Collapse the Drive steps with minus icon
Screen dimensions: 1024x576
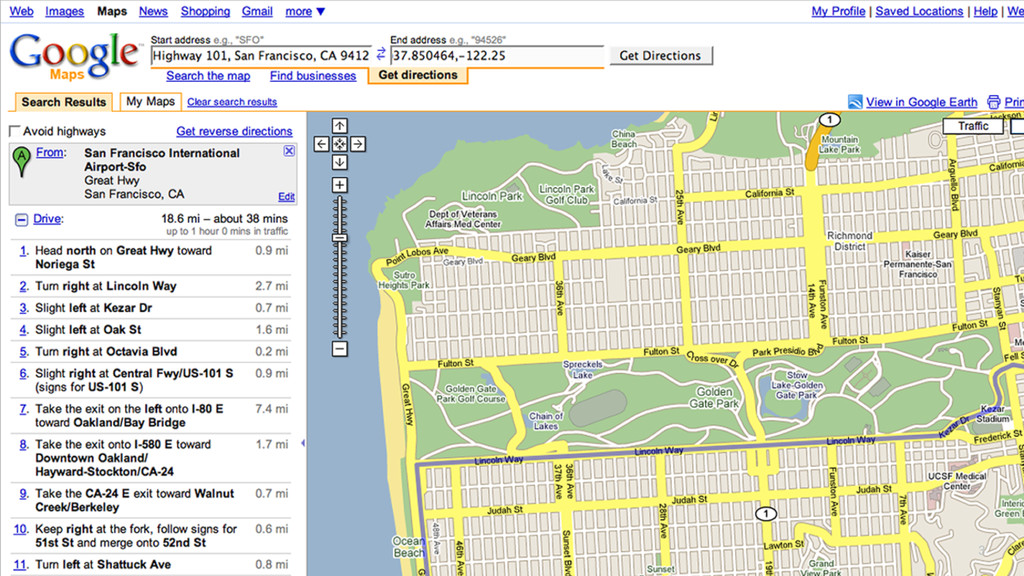coord(22,219)
